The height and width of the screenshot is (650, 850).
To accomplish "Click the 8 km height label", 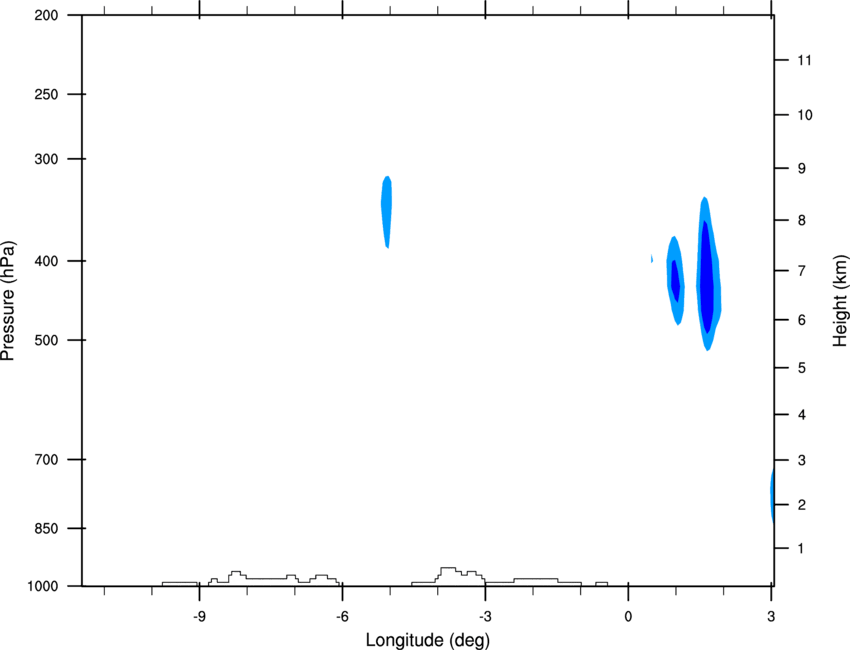I will [801, 220].
